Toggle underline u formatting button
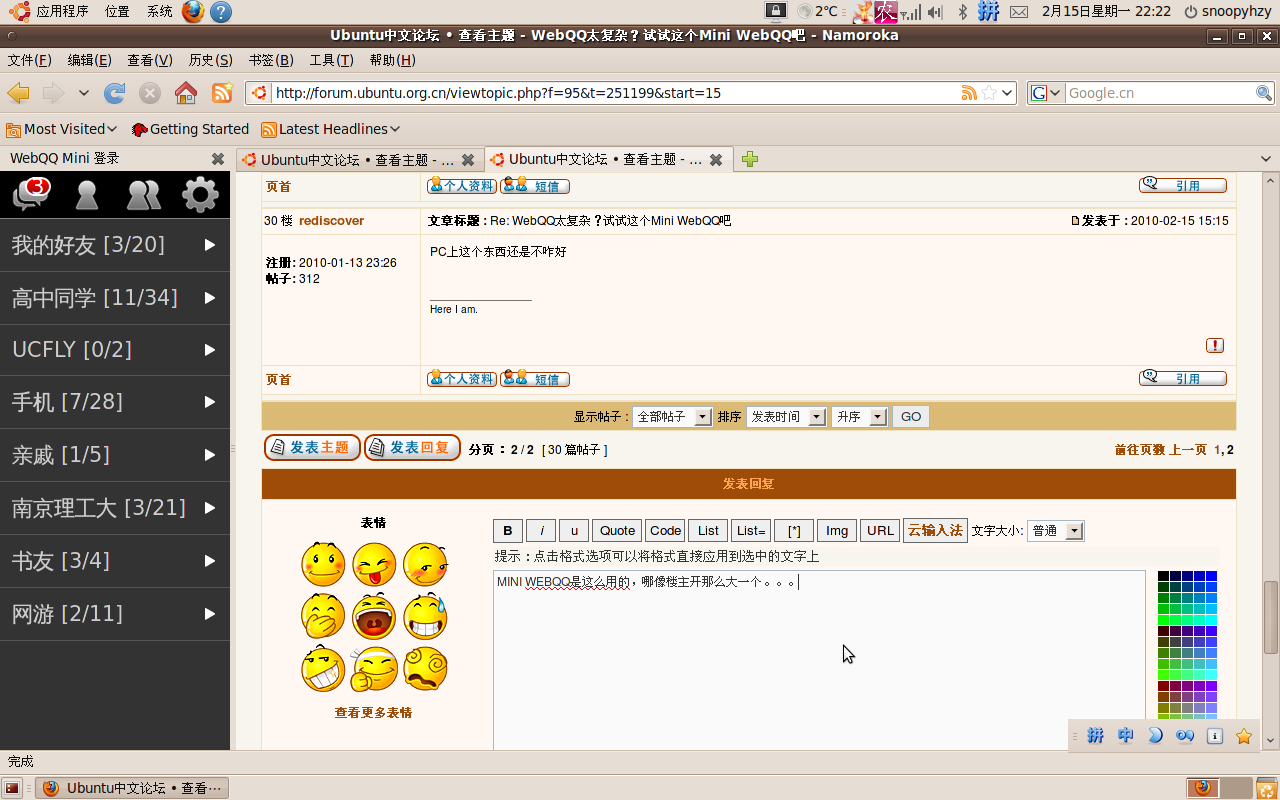The image size is (1280, 800). click(x=574, y=530)
